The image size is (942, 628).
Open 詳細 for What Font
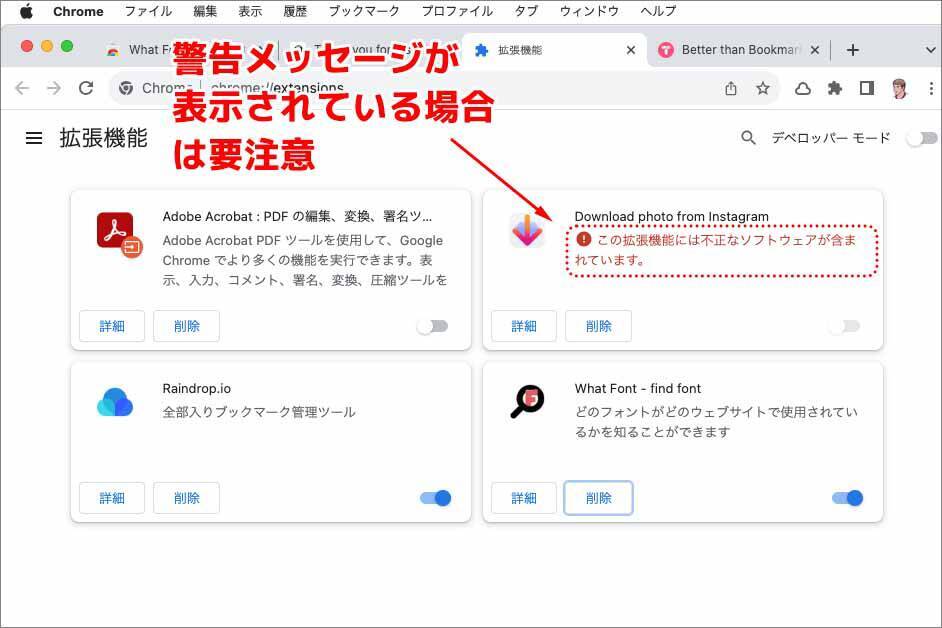[x=524, y=498]
